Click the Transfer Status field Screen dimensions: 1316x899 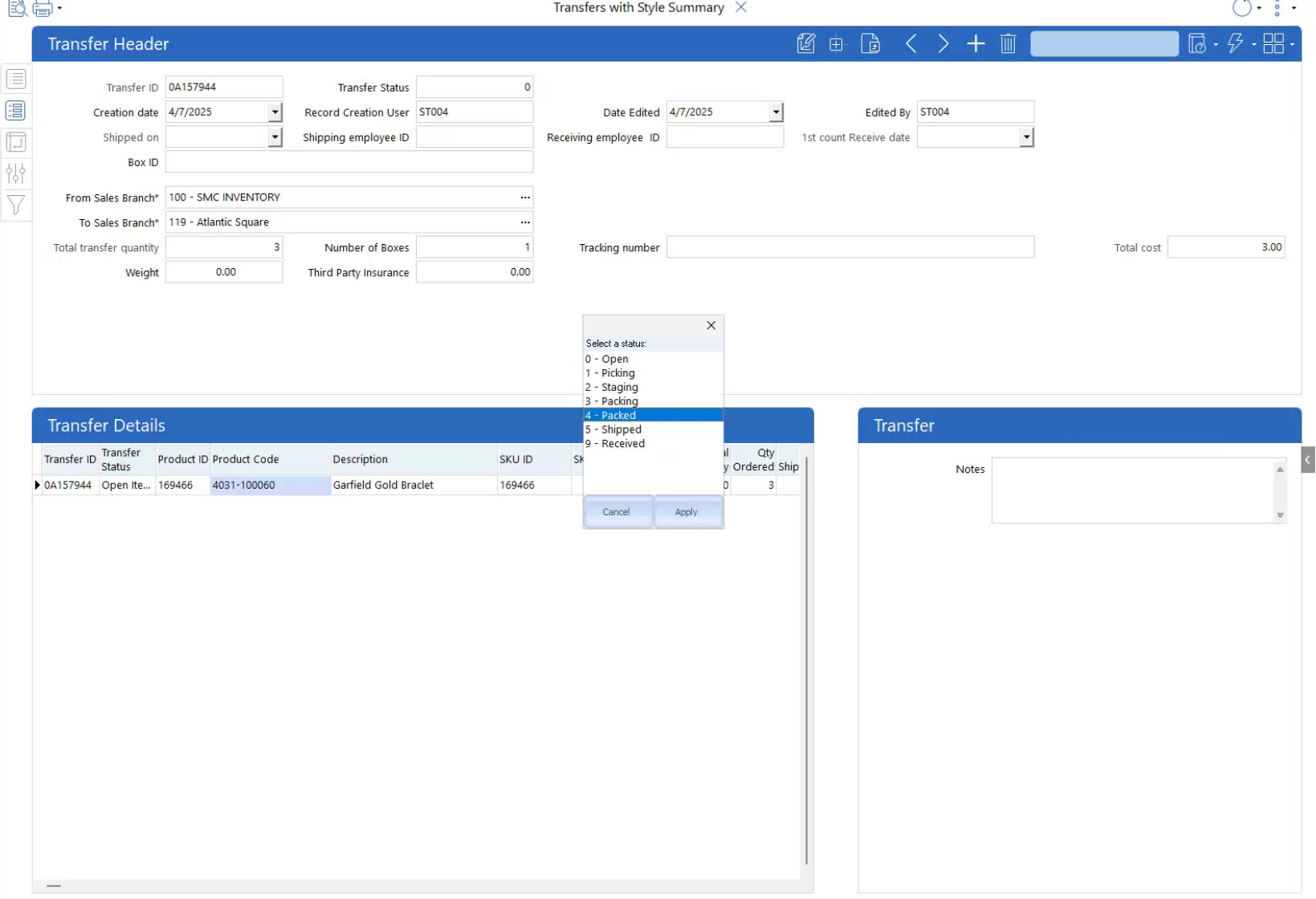tap(475, 87)
